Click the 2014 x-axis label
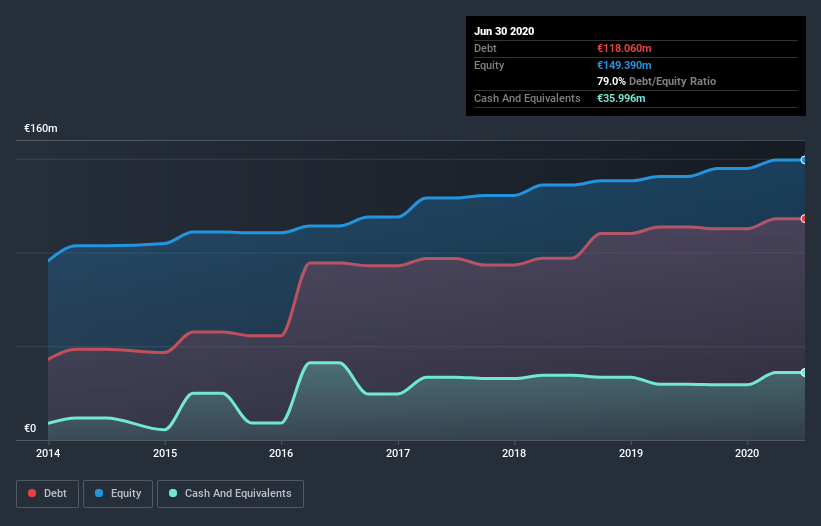 [48, 453]
